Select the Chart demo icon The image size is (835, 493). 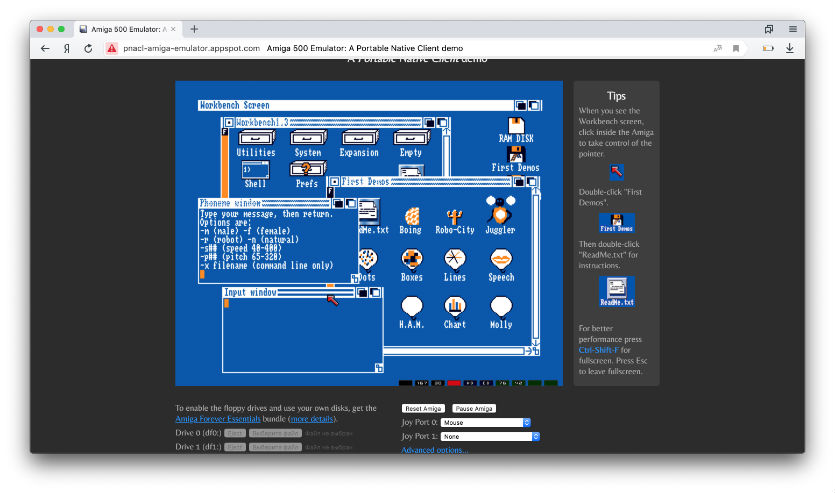[455, 309]
